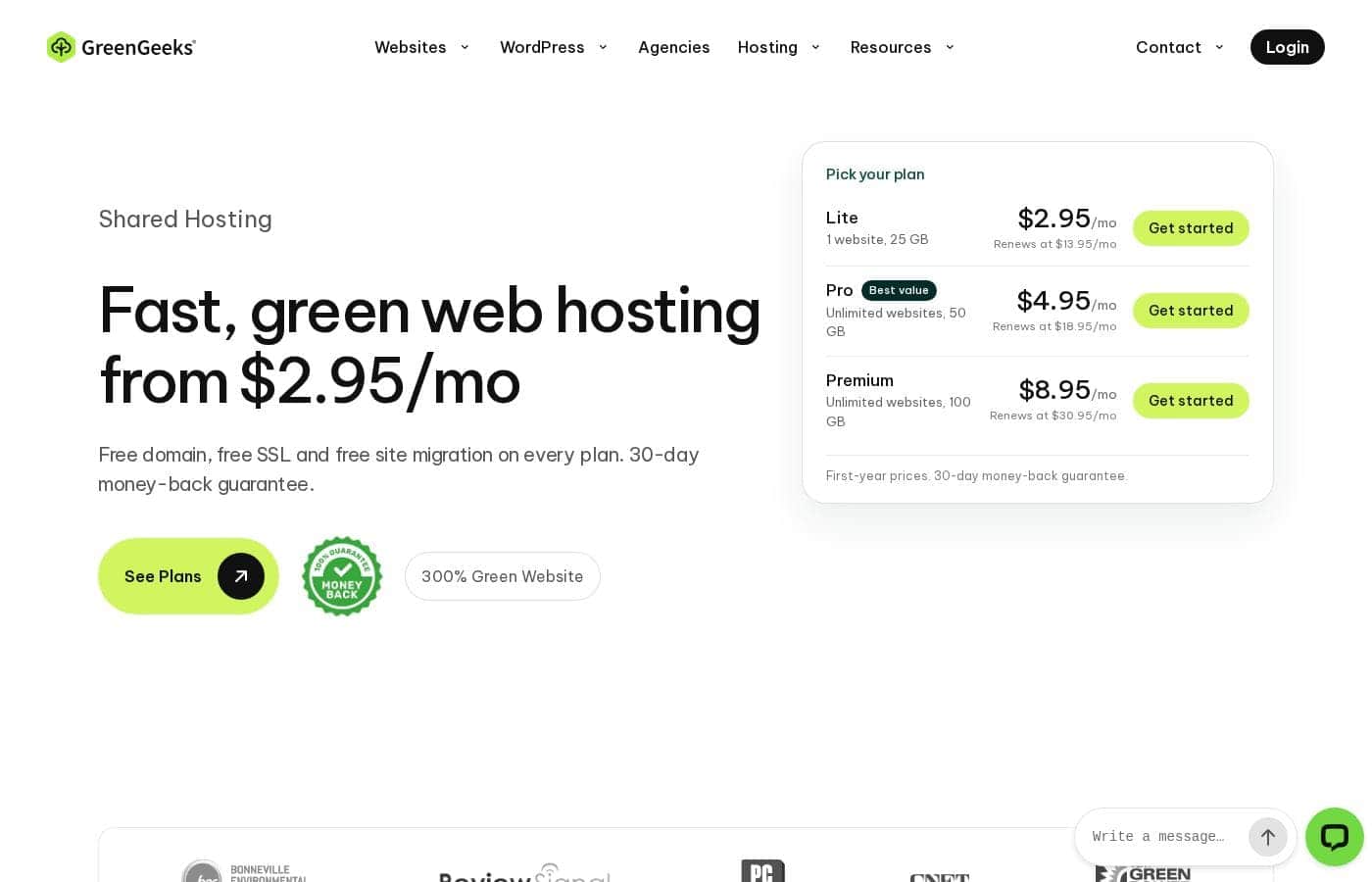Click 'Renews at $30.95/mo' text
The height and width of the screenshot is (882, 1372).
(x=1053, y=416)
